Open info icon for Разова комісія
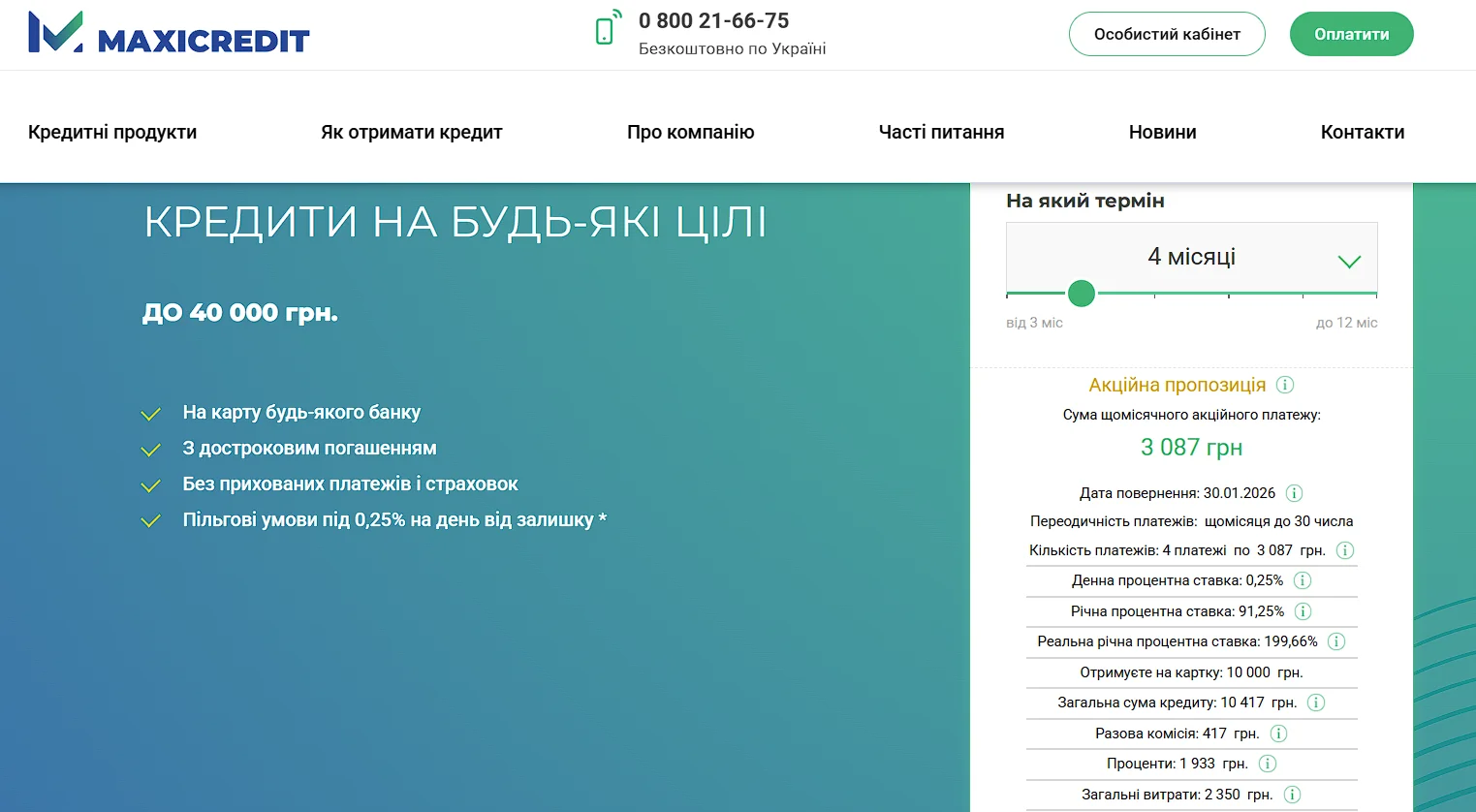This screenshot has width=1476, height=812. tap(1278, 734)
